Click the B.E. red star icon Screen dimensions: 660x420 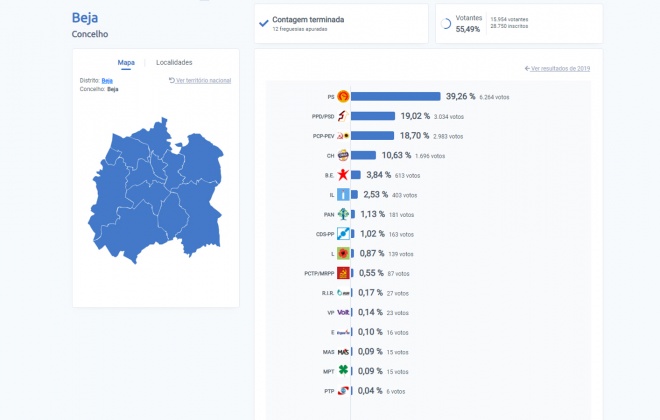click(x=343, y=175)
